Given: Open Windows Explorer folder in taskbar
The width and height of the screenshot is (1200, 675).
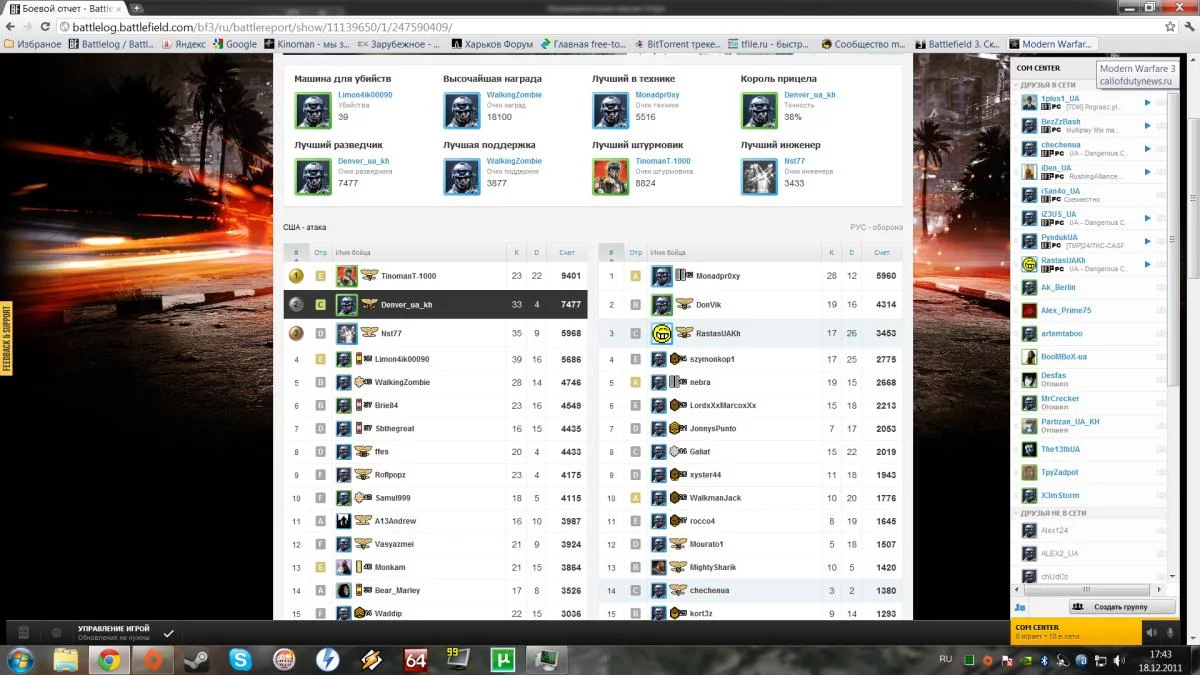Looking at the screenshot, I should 66,659.
